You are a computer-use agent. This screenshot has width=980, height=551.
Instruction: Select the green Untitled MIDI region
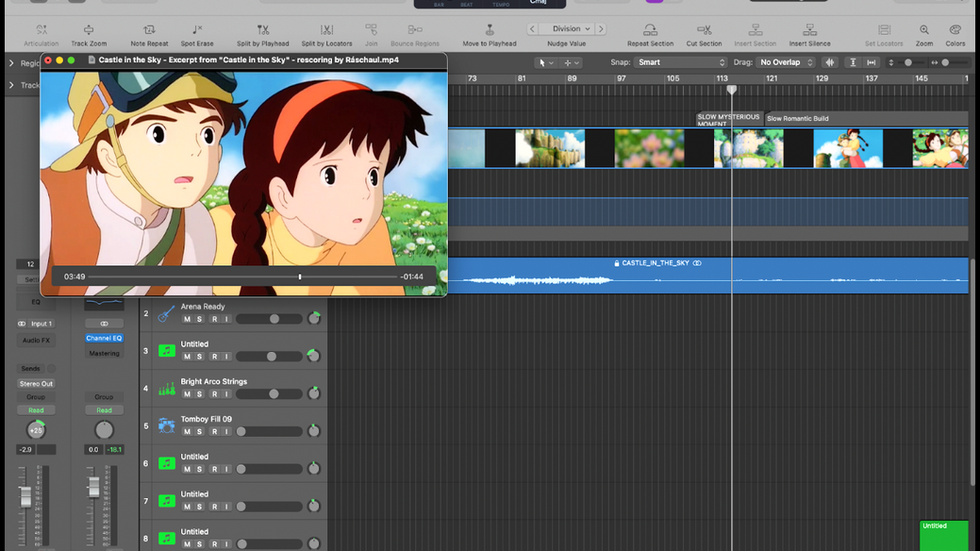pyautogui.click(x=944, y=535)
